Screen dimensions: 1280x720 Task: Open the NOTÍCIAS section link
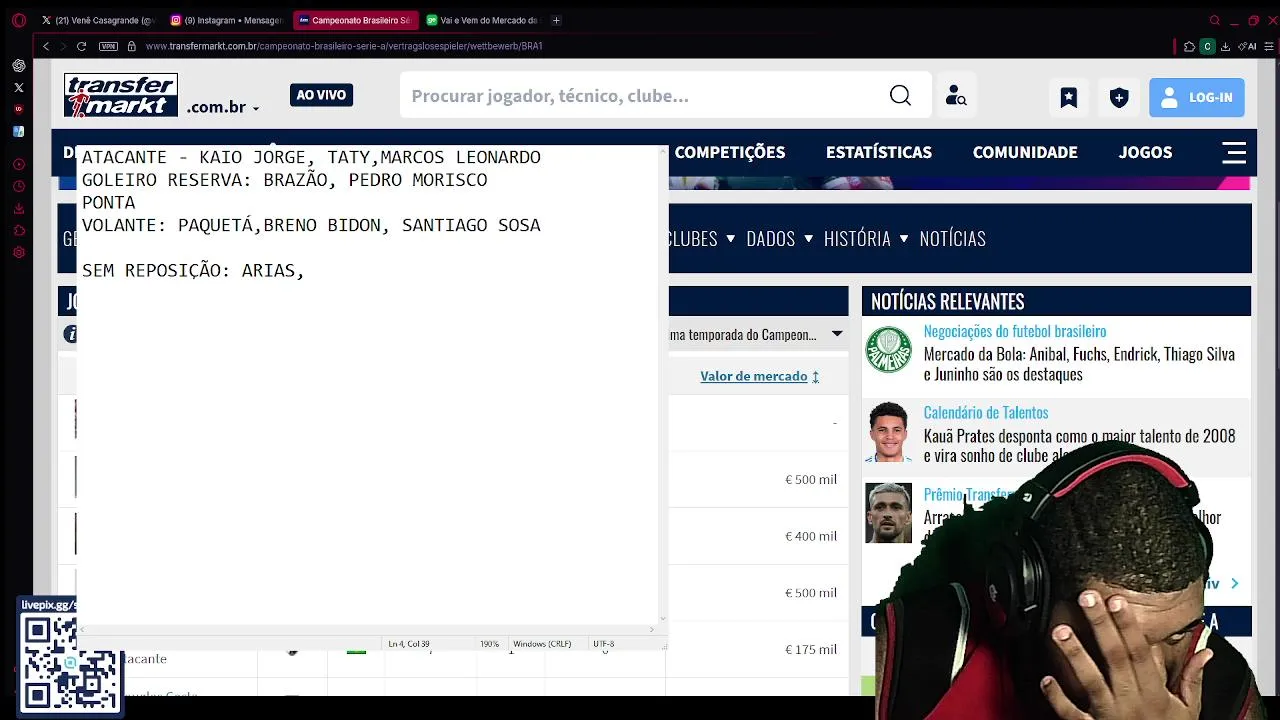(952, 238)
